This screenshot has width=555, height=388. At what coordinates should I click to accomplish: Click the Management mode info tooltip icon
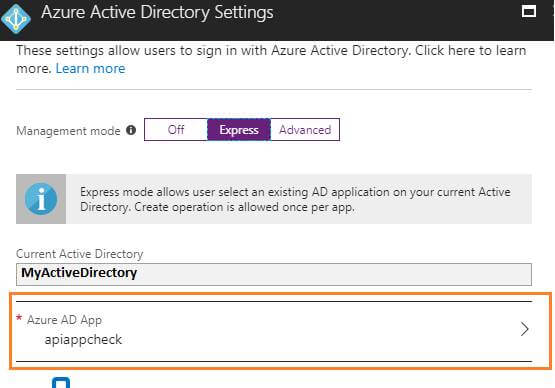point(131,130)
